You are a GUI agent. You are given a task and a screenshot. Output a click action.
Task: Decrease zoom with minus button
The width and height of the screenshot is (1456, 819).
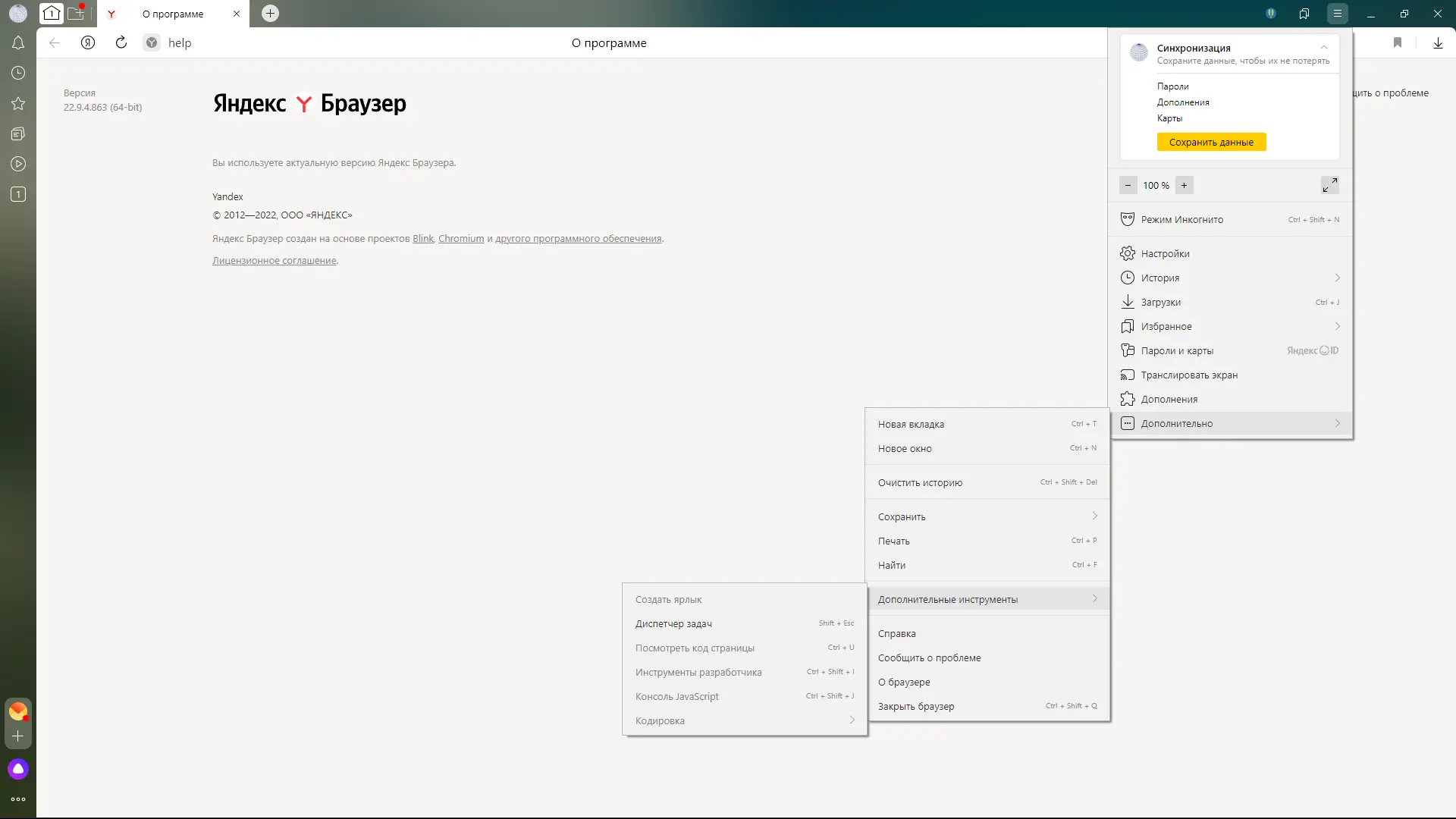[x=1128, y=185]
